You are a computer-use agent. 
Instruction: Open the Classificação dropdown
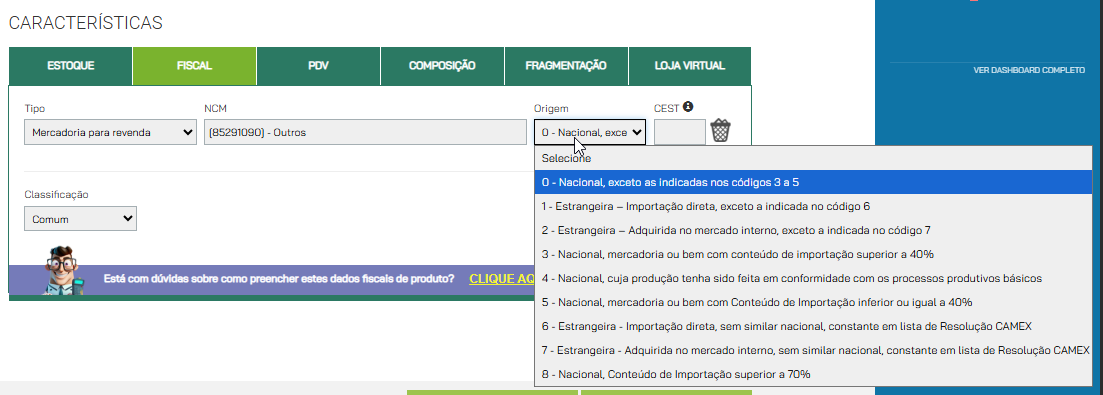(80, 219)
